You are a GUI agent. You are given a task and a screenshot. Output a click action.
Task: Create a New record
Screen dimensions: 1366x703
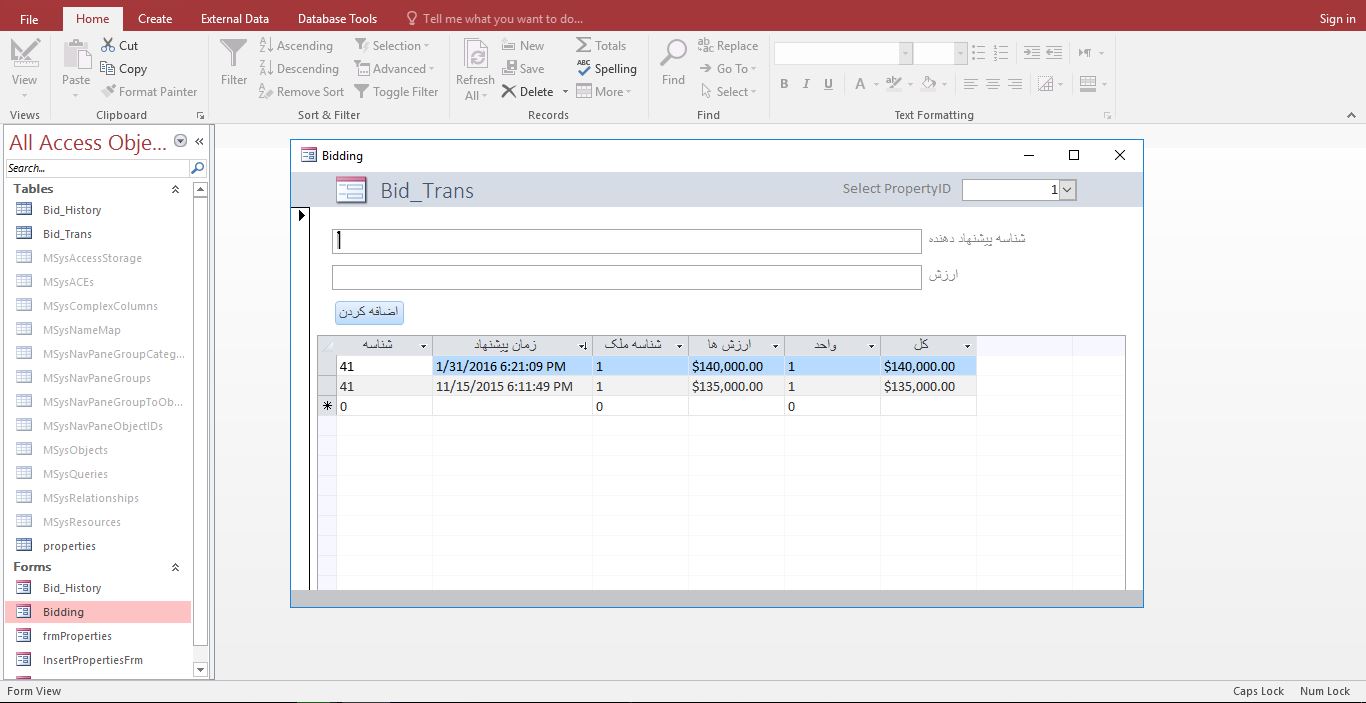[523, 46]
